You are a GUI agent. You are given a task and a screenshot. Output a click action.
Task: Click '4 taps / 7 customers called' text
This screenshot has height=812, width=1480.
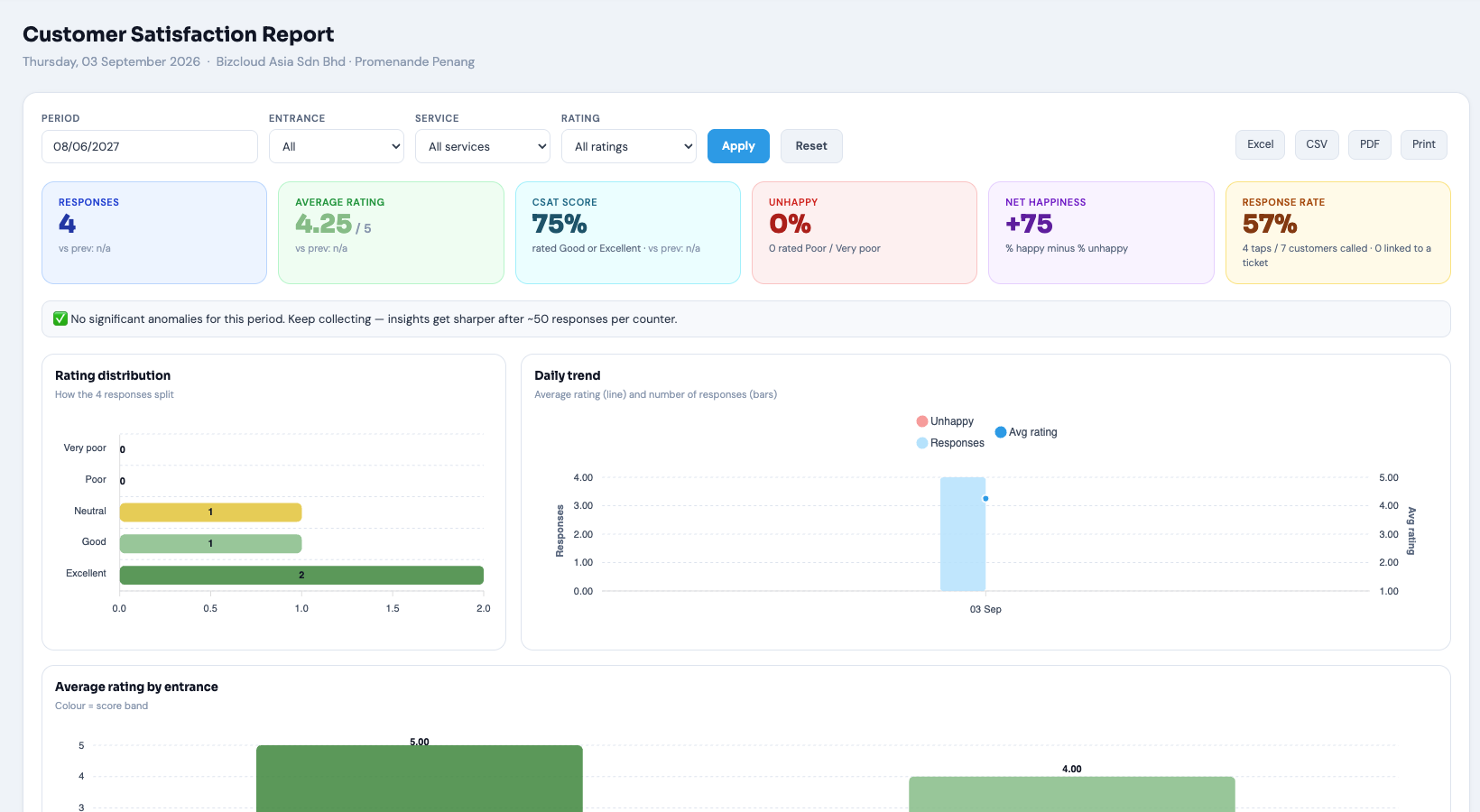(x=1305, y=248)
